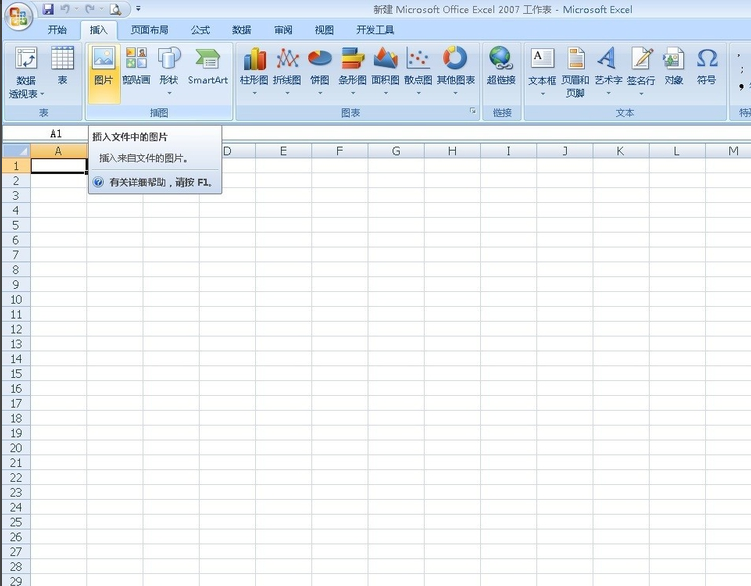
Task: Click cell A1
Action: coord(58,166)
